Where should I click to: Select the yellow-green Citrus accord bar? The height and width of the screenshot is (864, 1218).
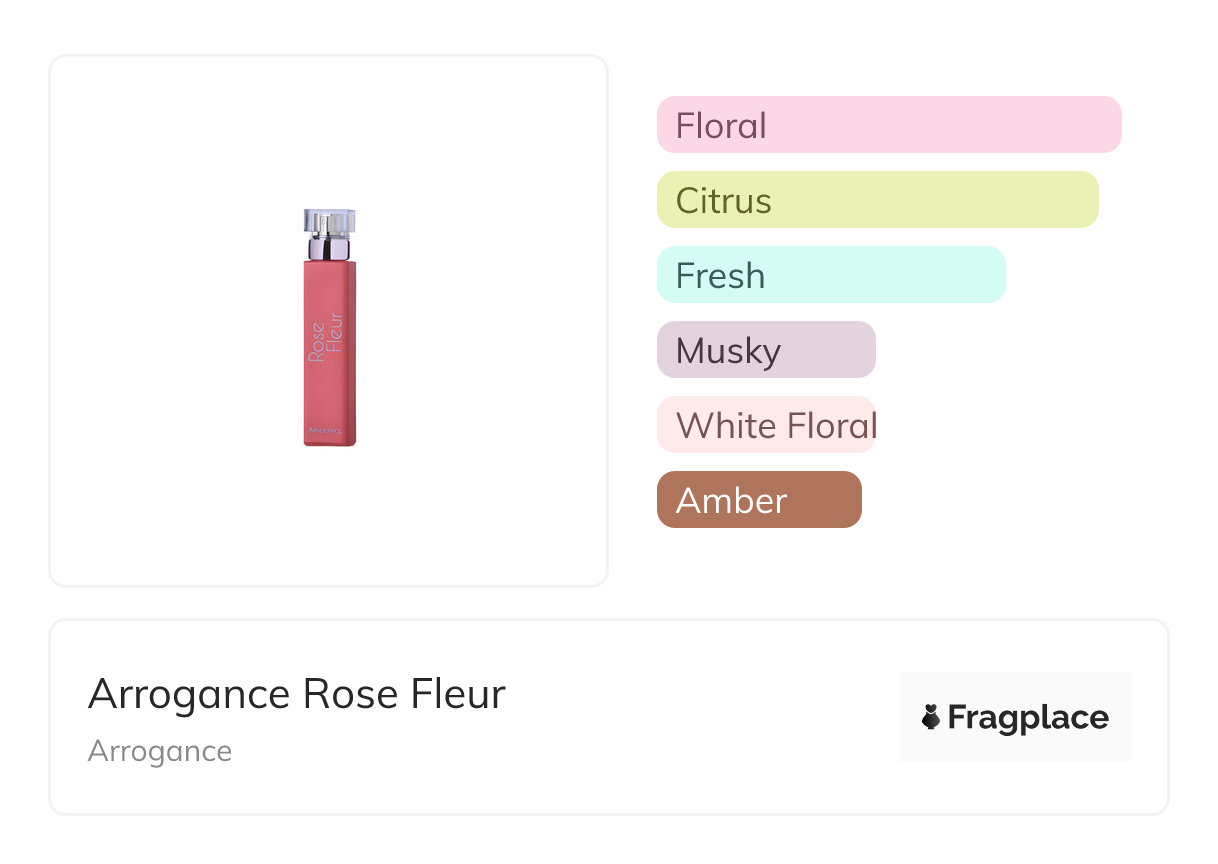click(x=877, y=200)
